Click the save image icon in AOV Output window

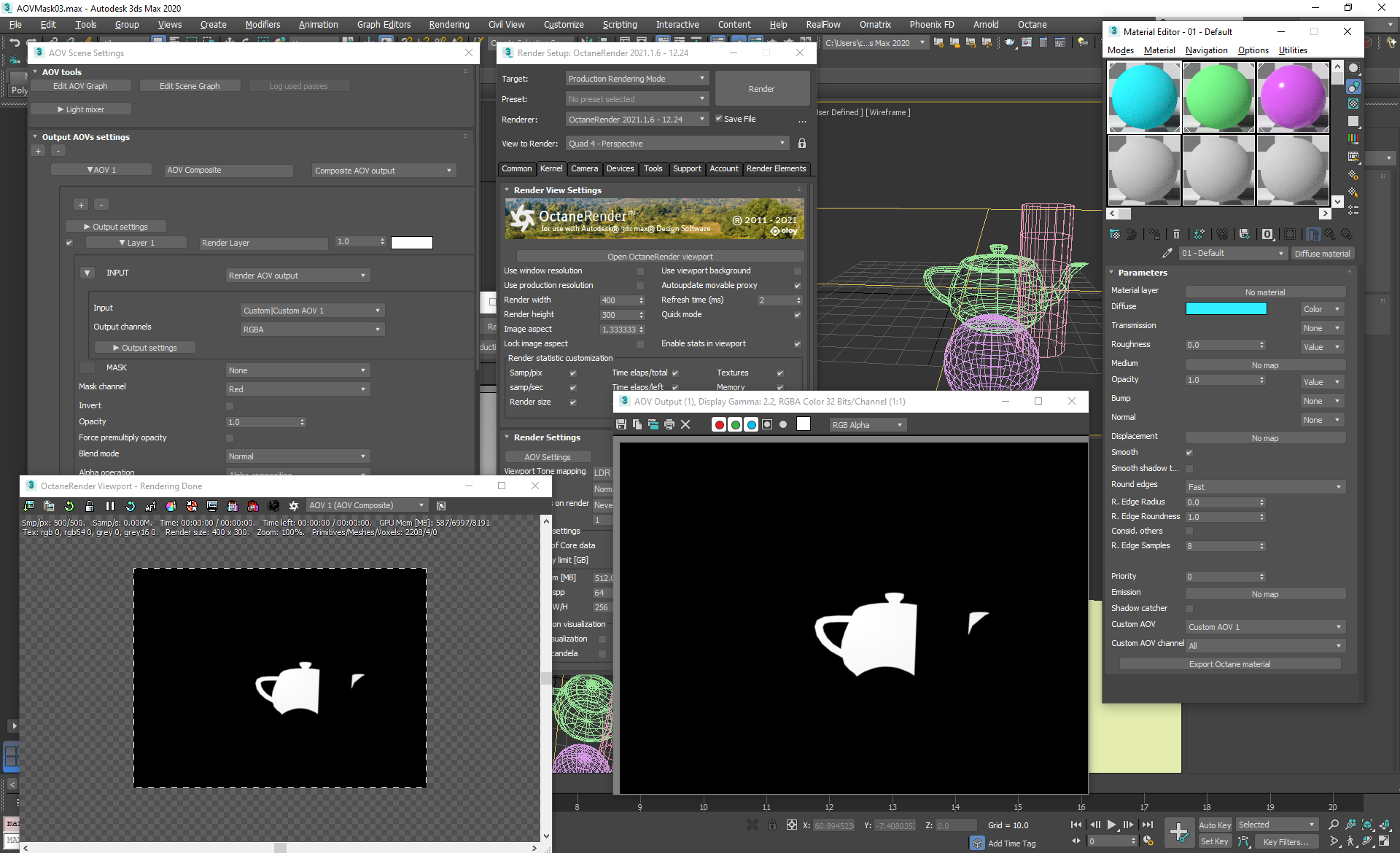tap(621, 424)
